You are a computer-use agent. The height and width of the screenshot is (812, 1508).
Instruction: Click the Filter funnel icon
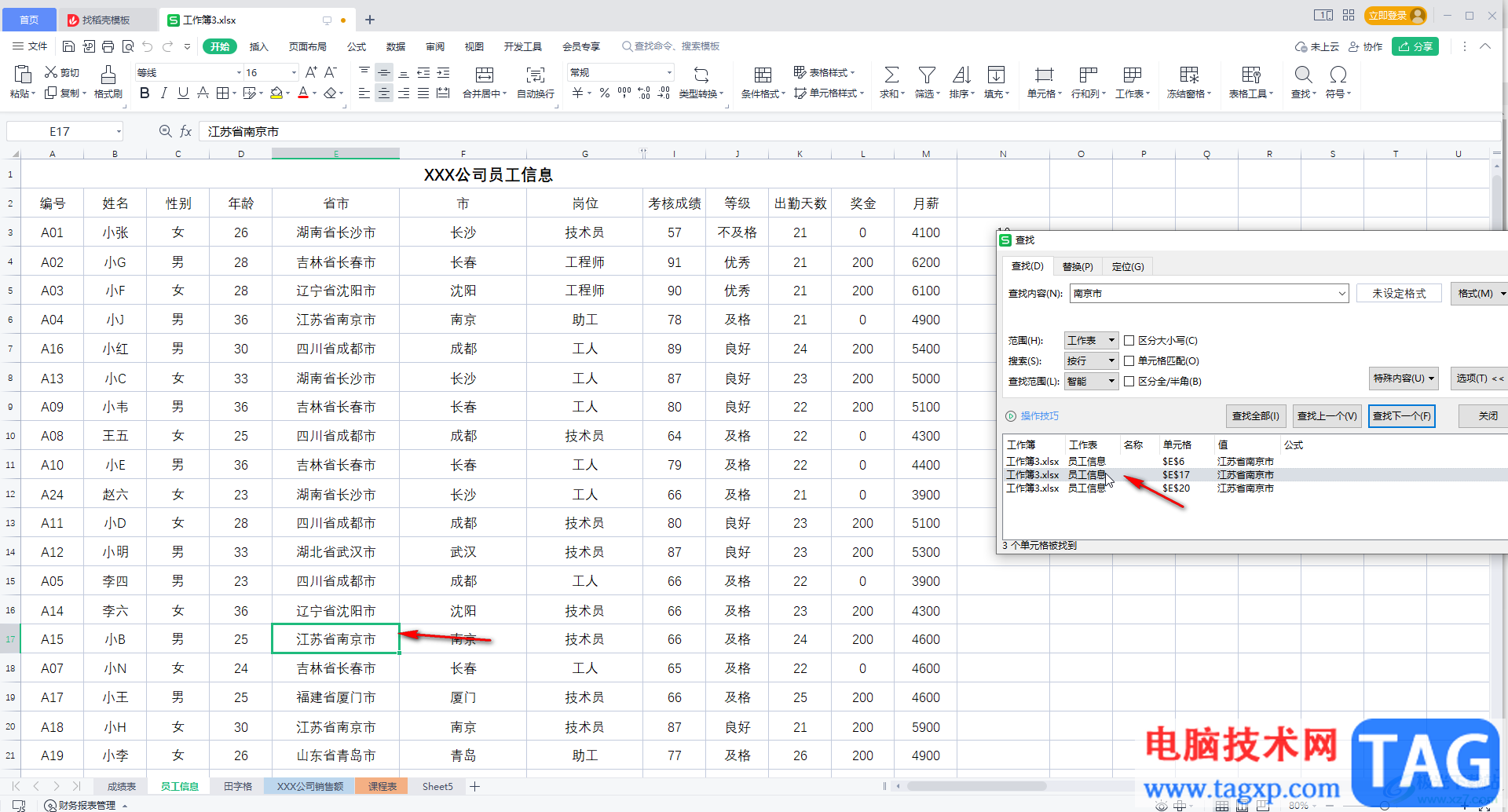pos(927,75)
